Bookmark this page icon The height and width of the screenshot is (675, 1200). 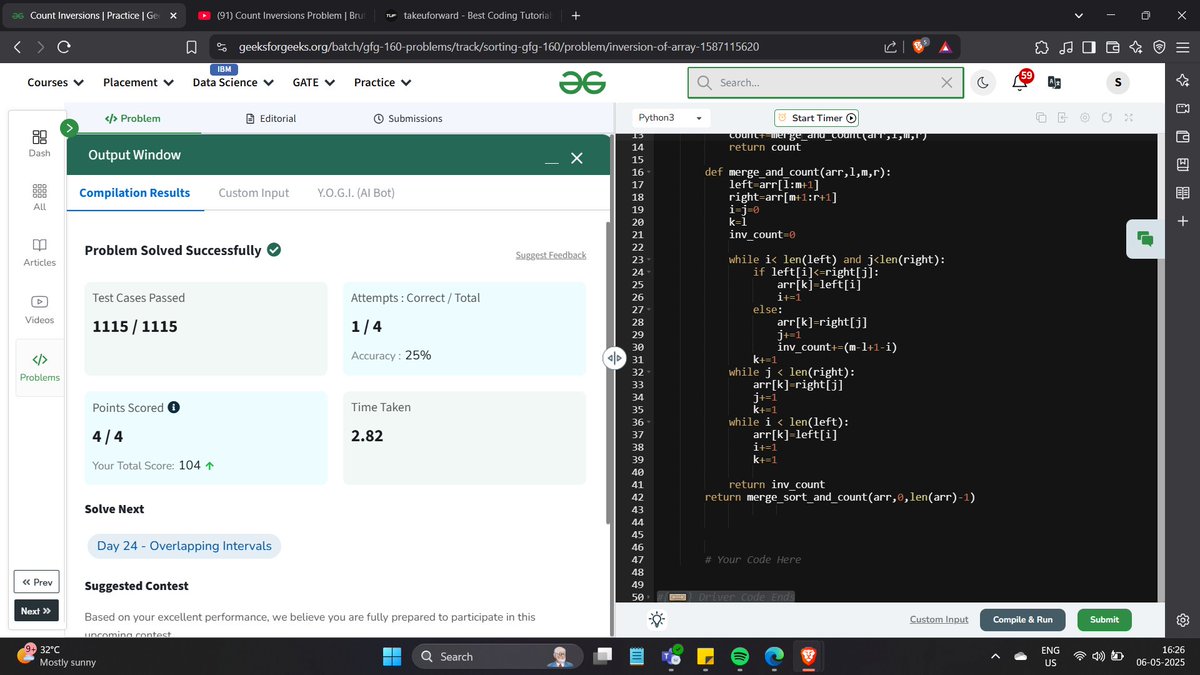pos(192,47)
